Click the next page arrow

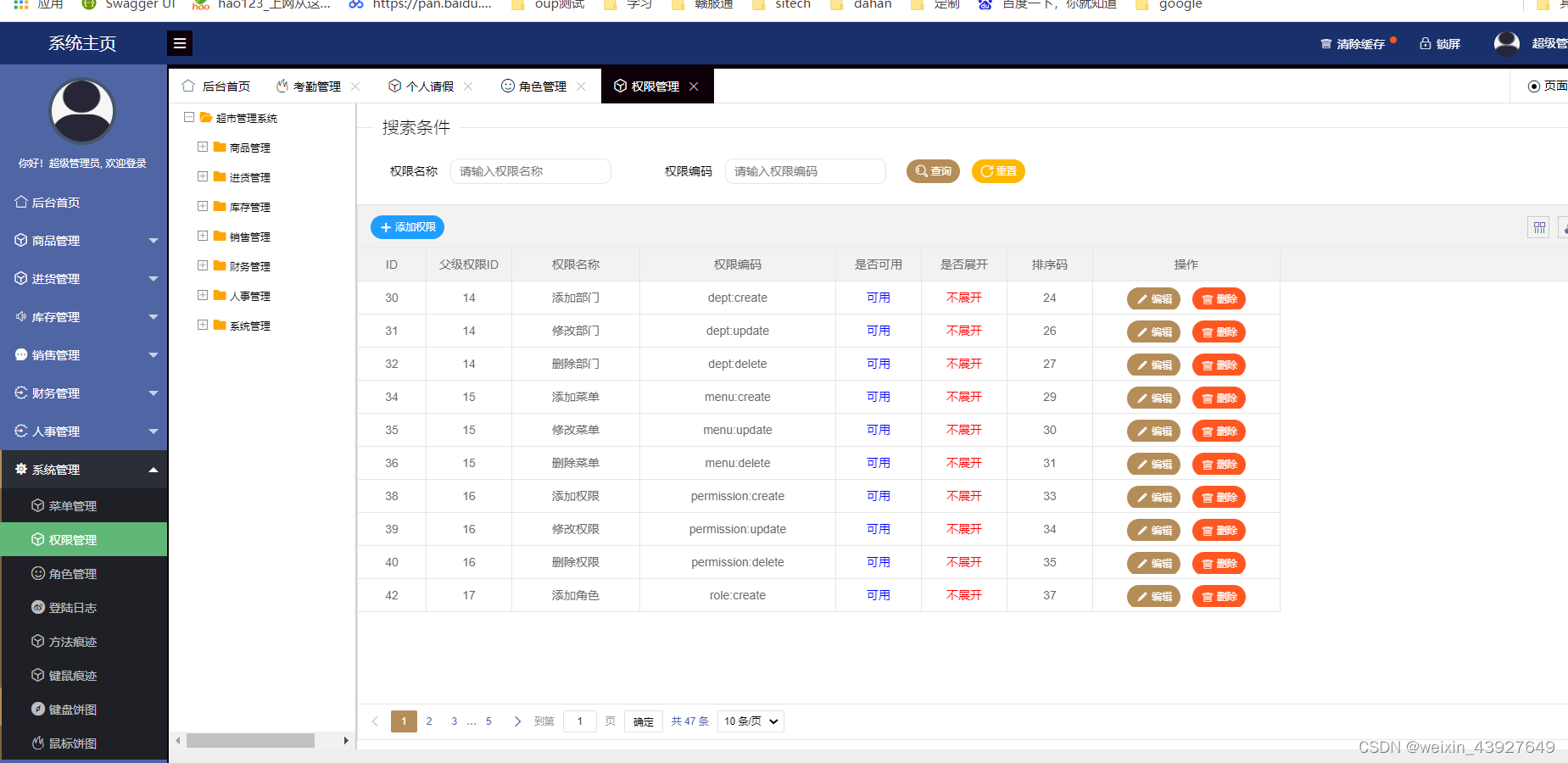[x=517, y=721]
